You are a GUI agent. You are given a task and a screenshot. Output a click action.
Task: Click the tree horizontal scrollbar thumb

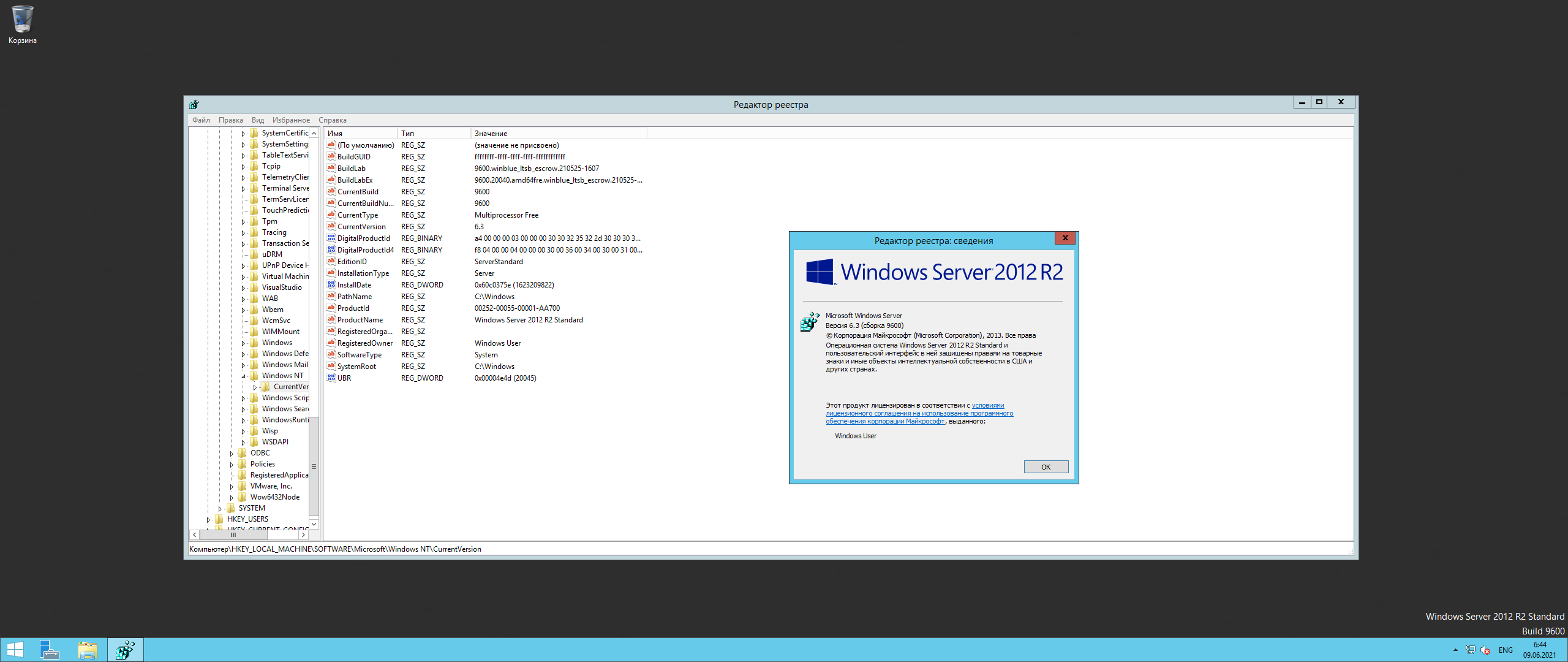click(233, 535)
